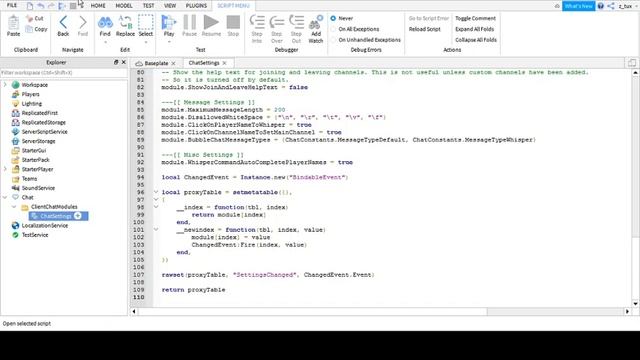Screen dimensions: 640x360
Task: Click the Copy icon
Action: pos(29,29)
